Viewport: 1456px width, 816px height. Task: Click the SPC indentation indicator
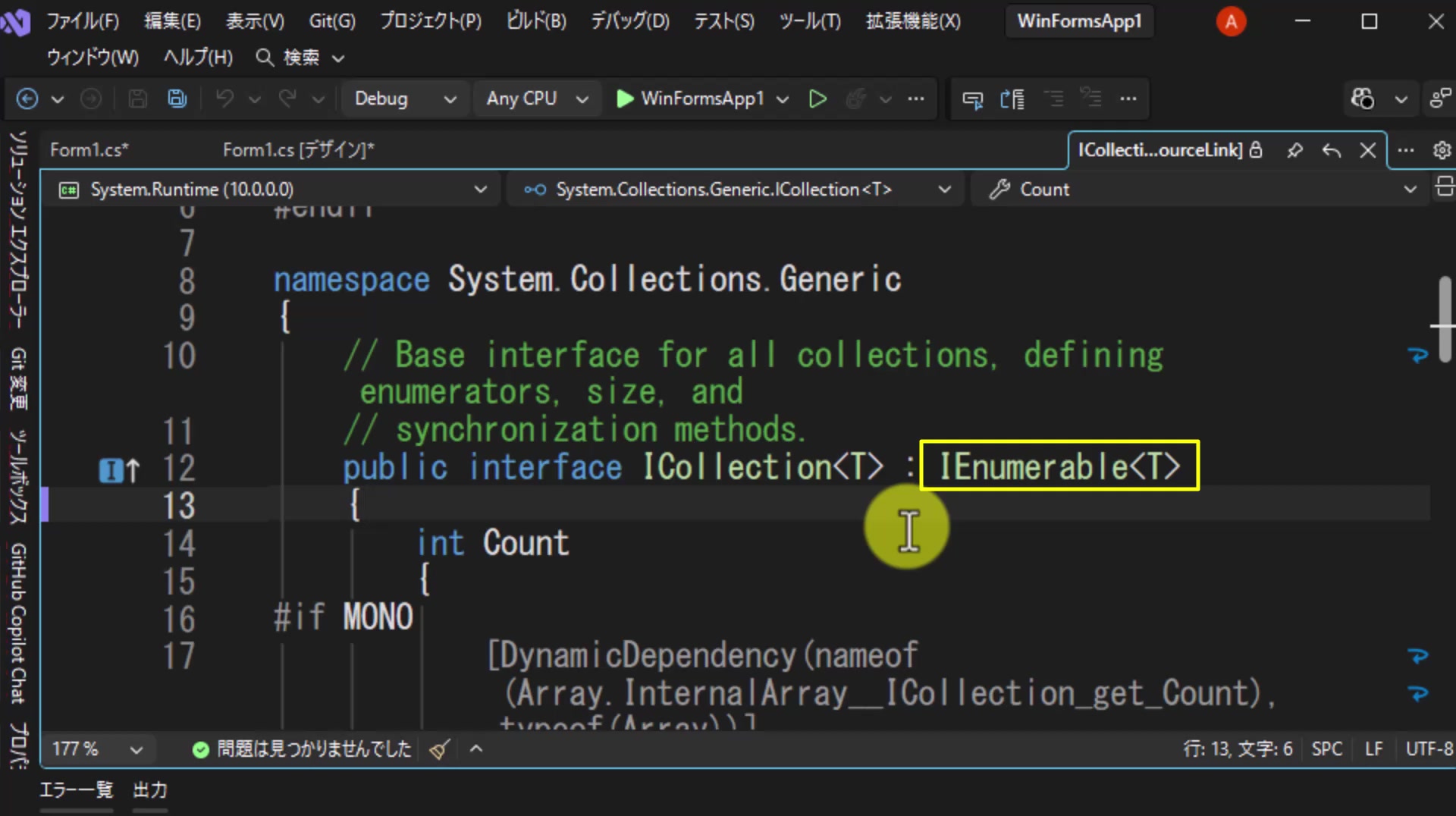tap(1327, 749)
